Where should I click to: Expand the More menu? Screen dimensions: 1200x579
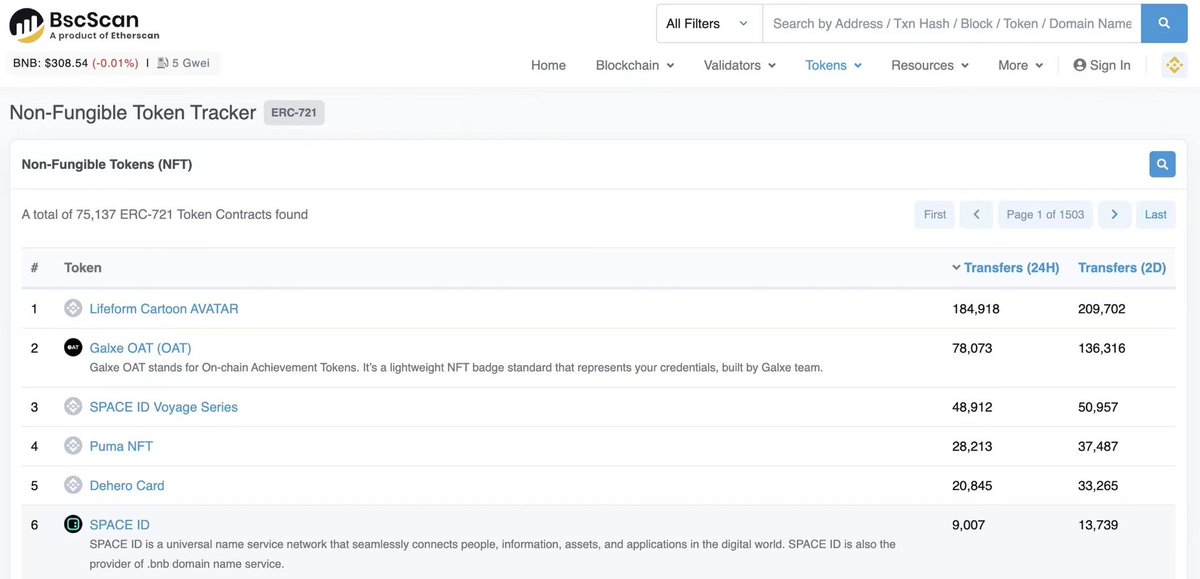(1020, 65)
